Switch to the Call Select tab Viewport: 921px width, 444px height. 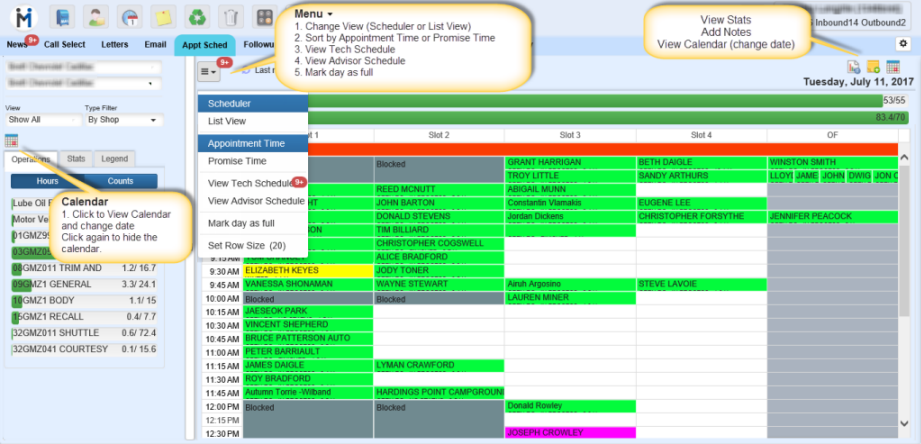[65, 44]
